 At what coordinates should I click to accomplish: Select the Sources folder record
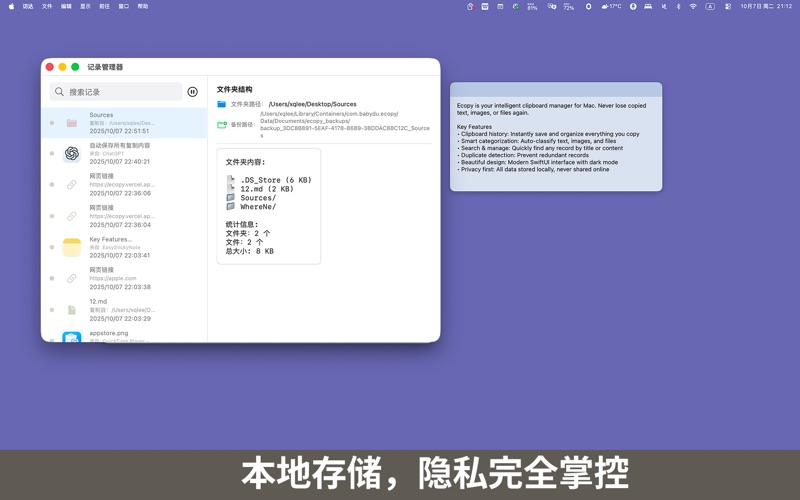coord(124,123)
